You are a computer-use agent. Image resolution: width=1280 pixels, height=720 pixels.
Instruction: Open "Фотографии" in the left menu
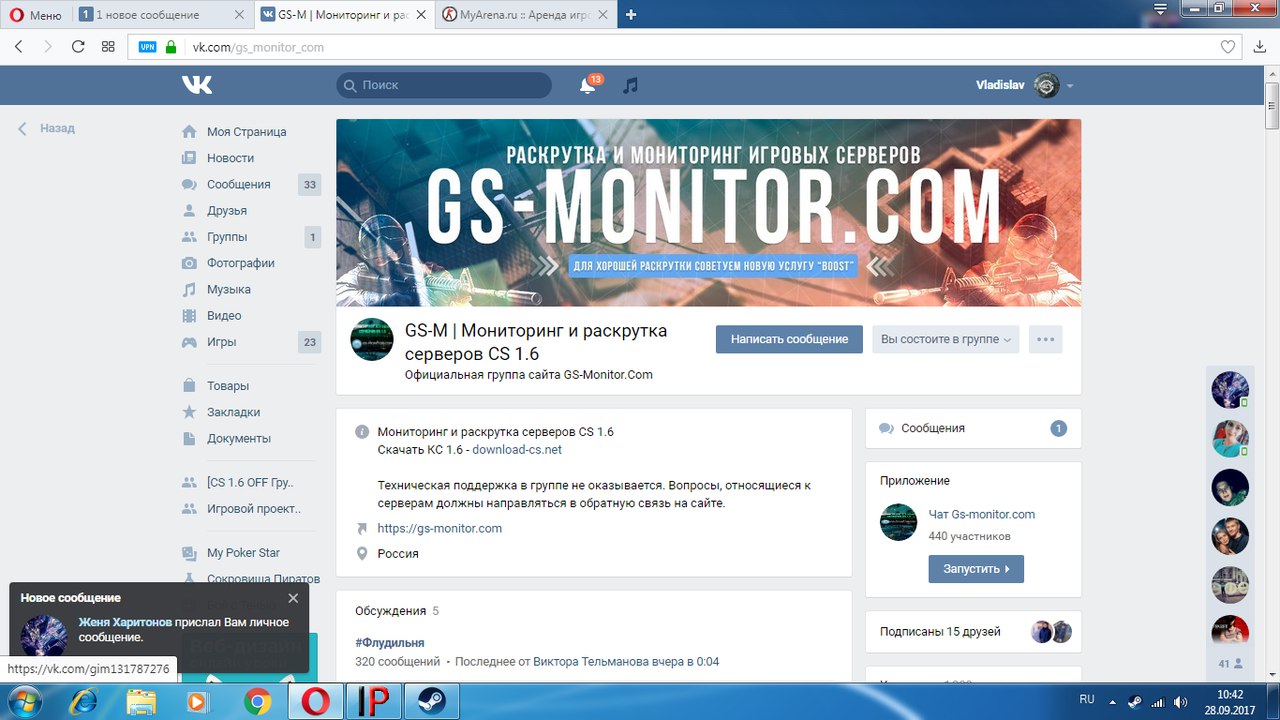240,263
